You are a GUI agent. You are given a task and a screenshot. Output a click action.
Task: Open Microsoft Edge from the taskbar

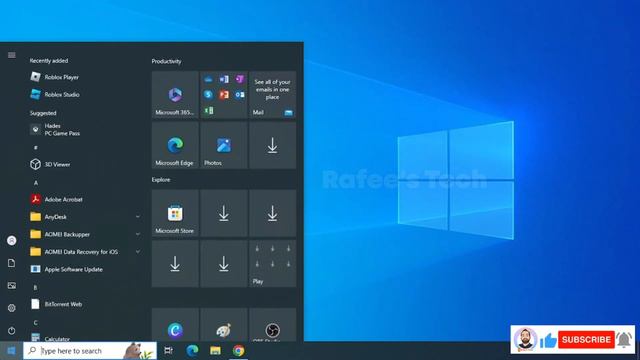(192, 351)
